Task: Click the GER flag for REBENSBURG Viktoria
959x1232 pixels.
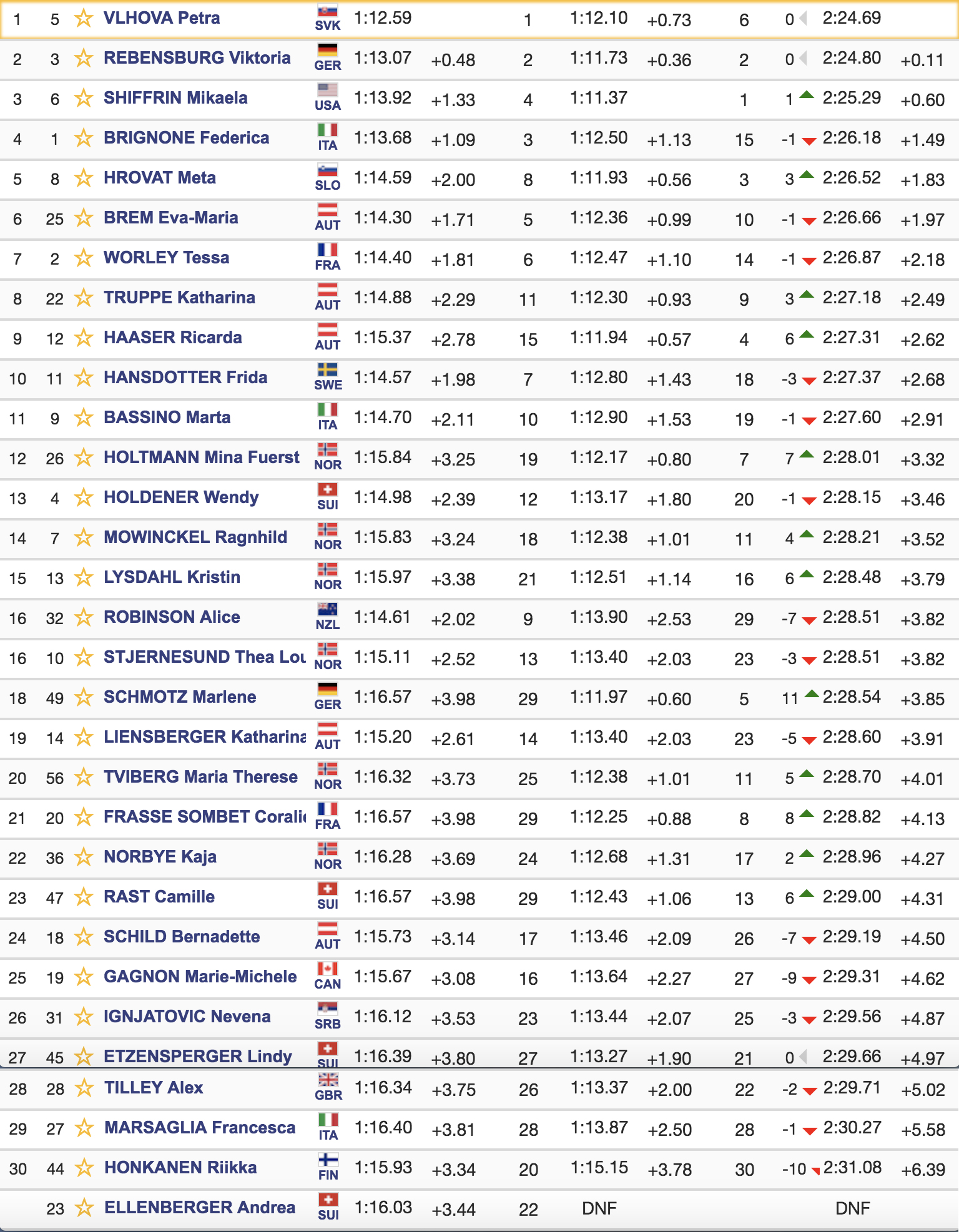Action: 328,50
